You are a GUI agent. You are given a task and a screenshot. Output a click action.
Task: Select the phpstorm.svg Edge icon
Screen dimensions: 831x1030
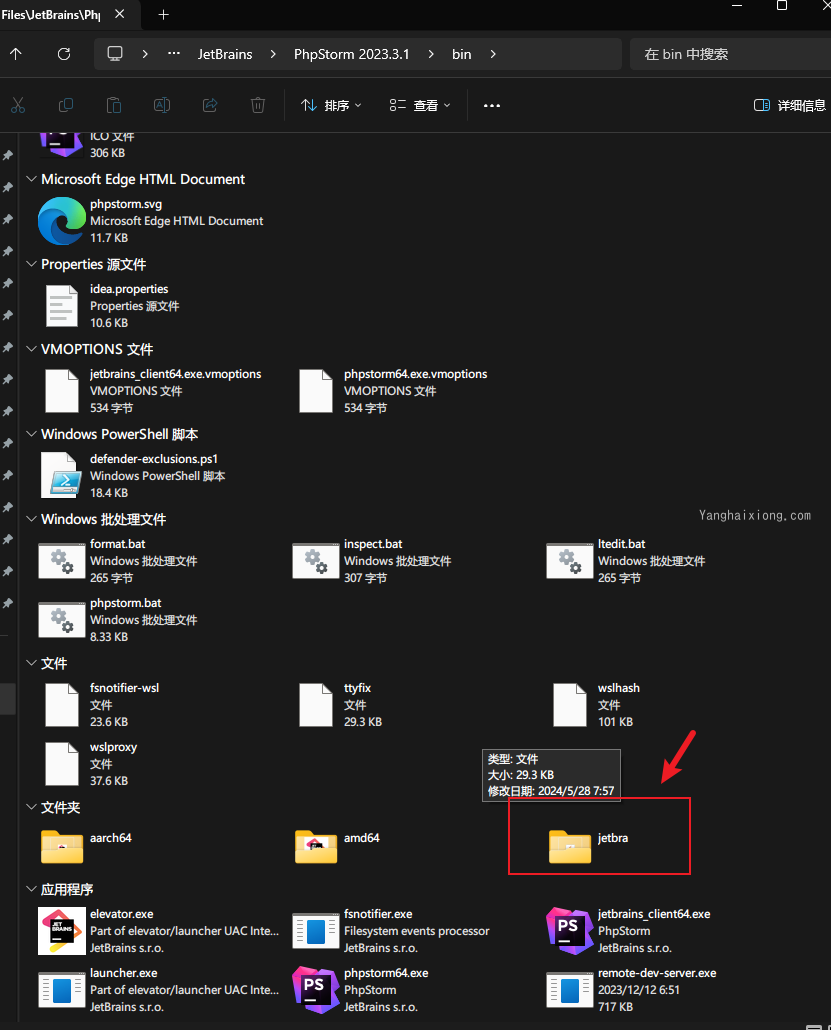pyautogui.click(x=62, y=221)
